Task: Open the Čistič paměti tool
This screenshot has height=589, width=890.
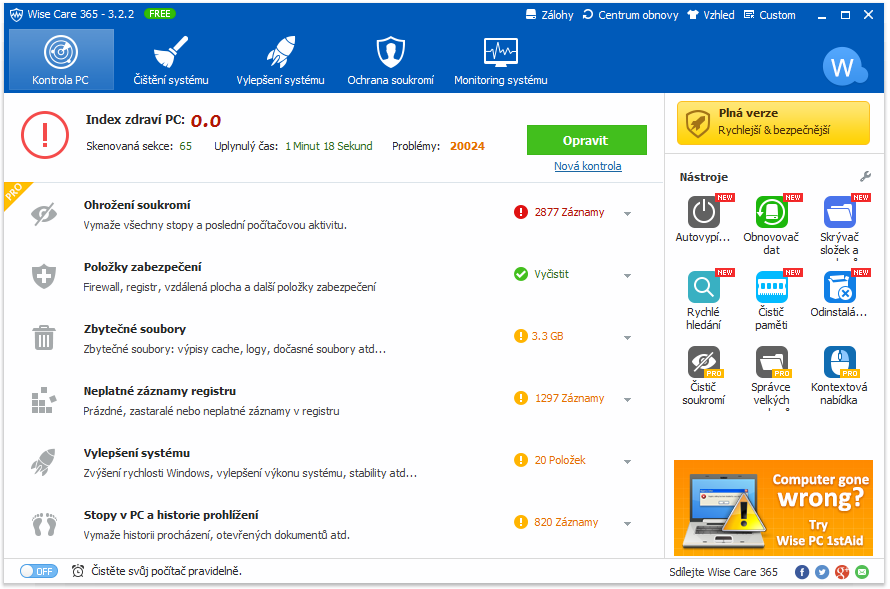Action: [771, 287]
